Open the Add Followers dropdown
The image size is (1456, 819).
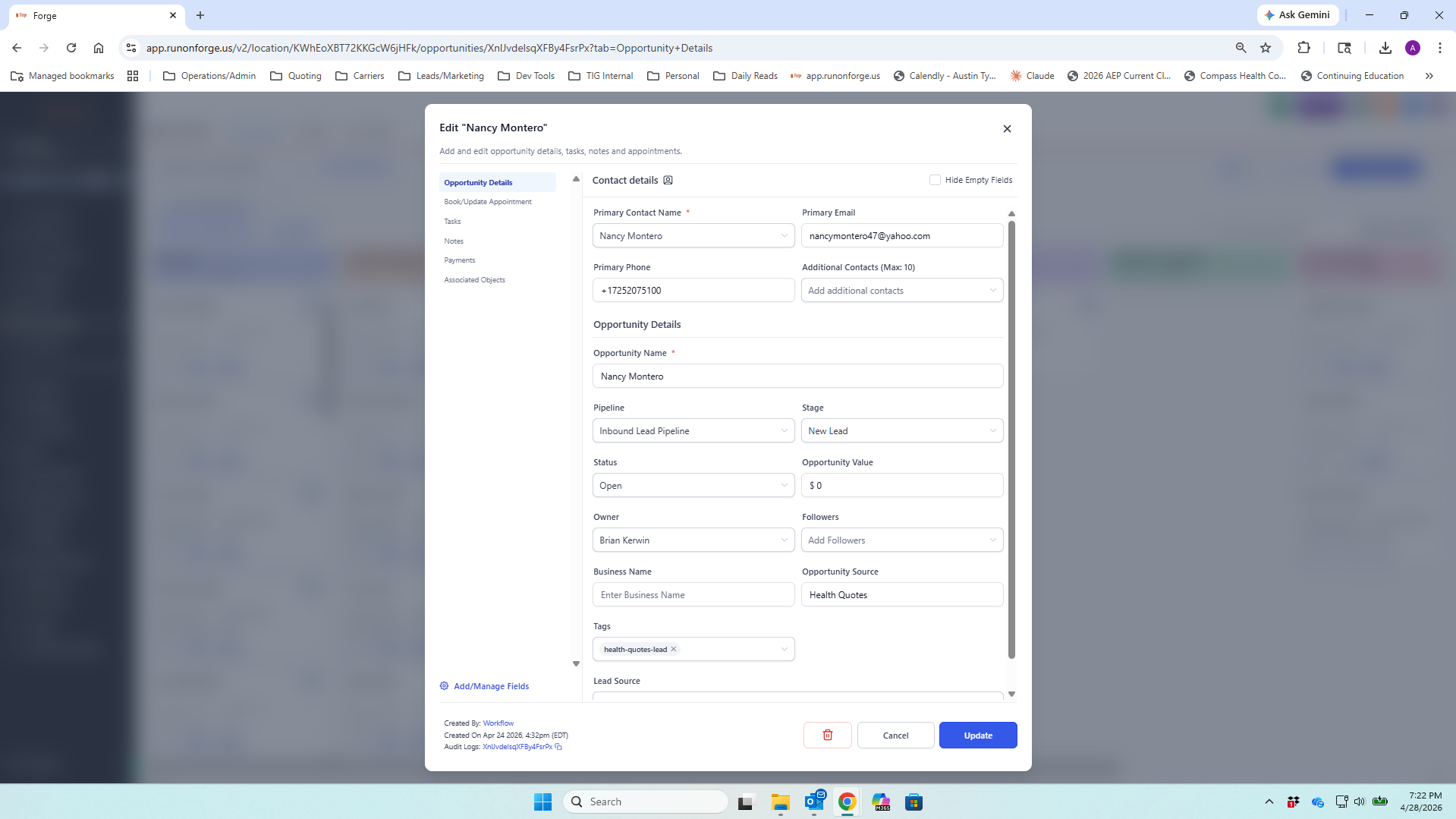pos(902,540)
